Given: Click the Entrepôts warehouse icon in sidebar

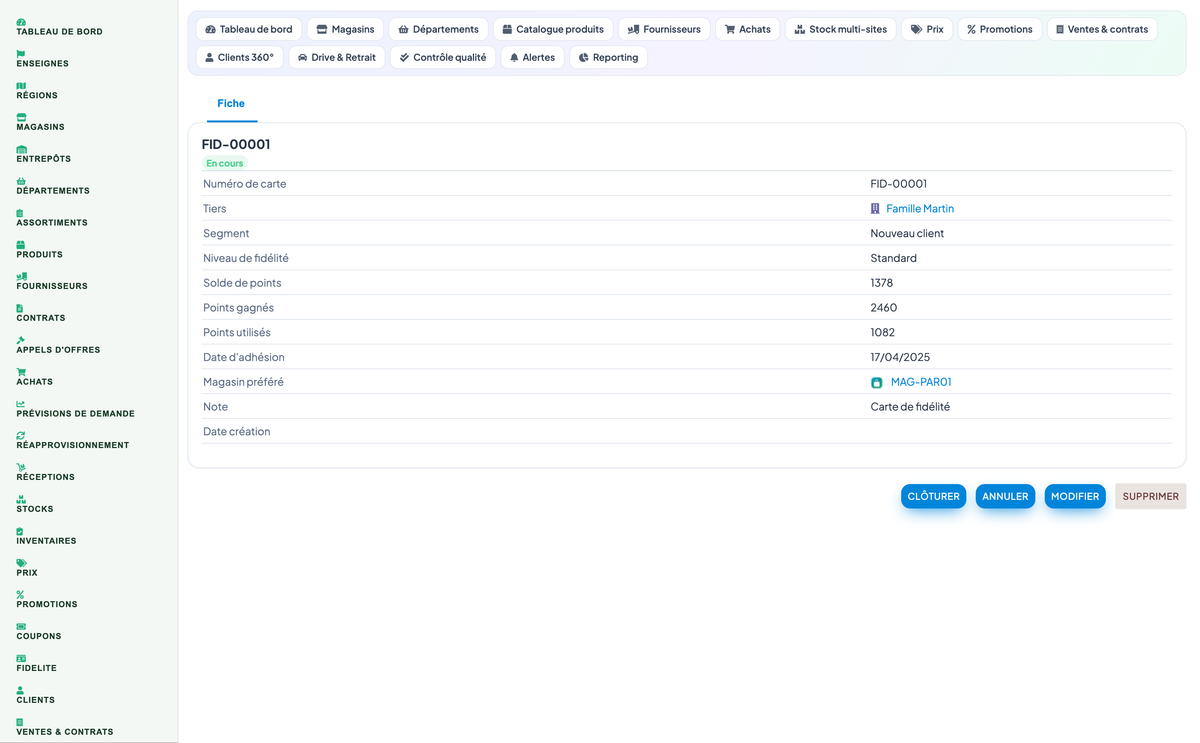Looking at the screenshot, I should 21,149.
